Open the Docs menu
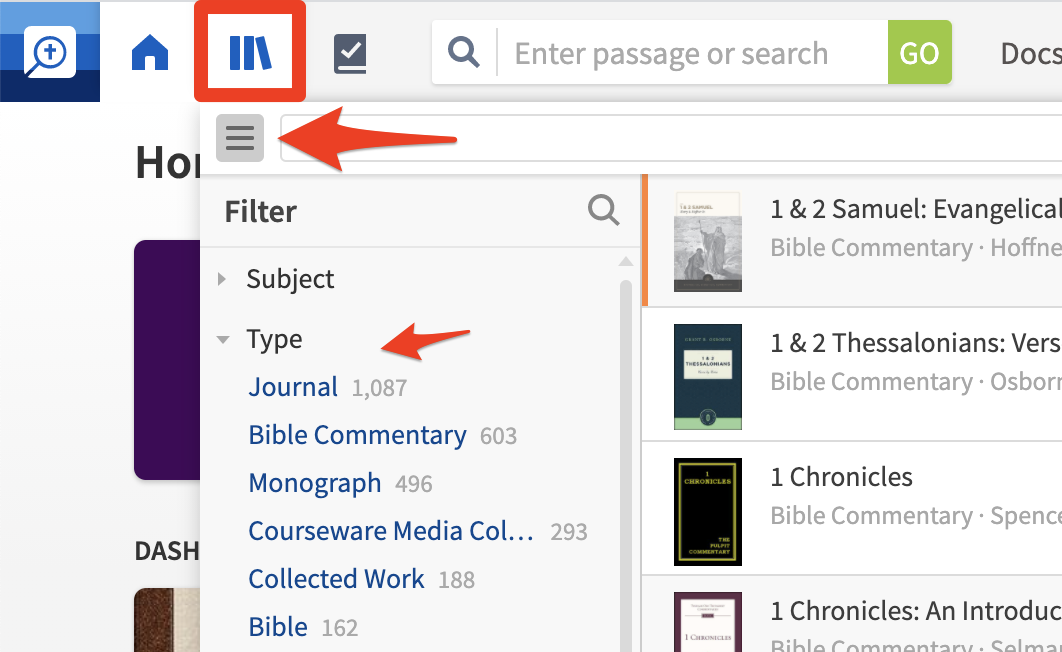 (1031, 53)
